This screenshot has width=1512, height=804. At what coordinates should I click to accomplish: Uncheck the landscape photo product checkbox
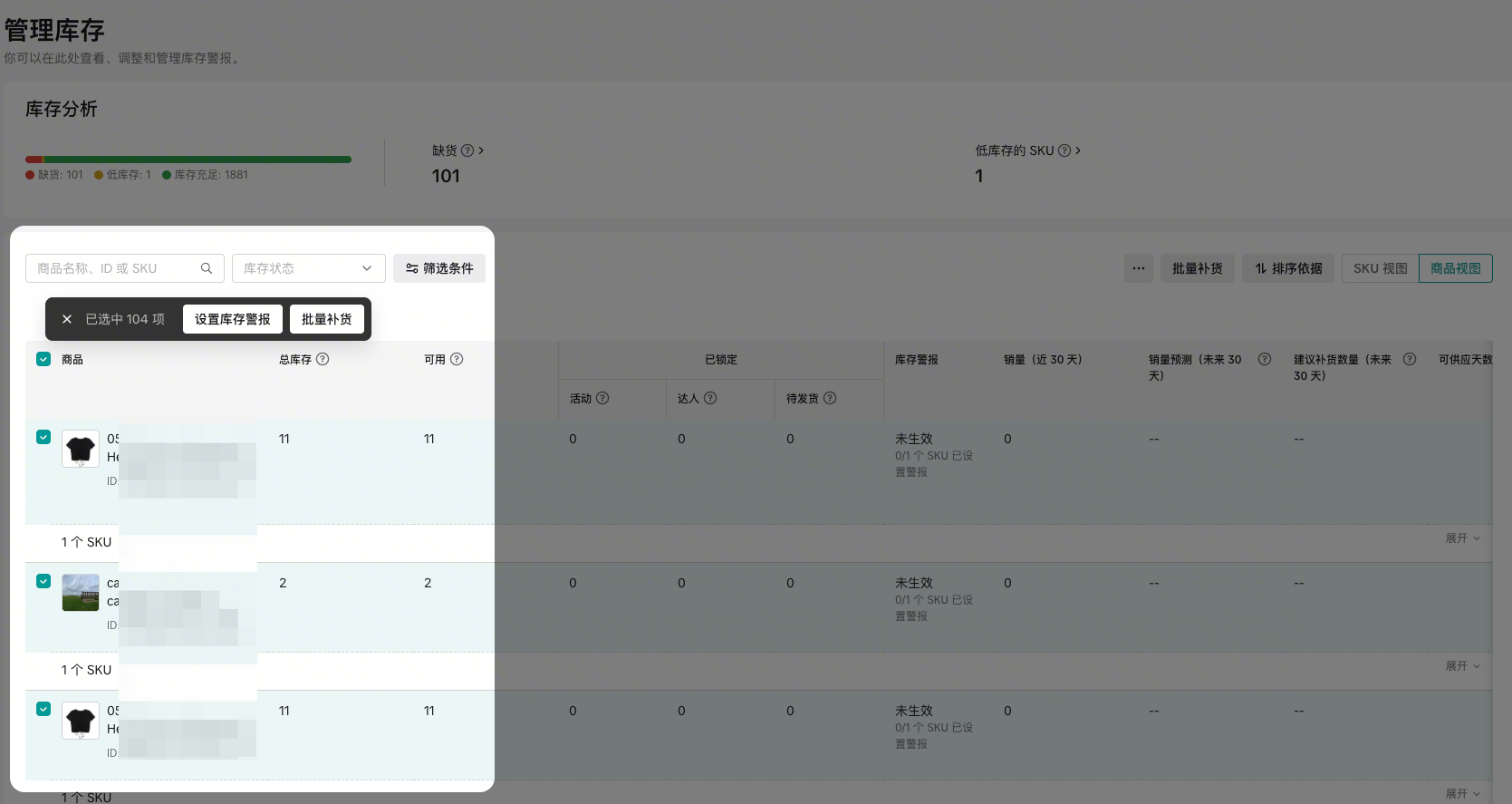43,581
